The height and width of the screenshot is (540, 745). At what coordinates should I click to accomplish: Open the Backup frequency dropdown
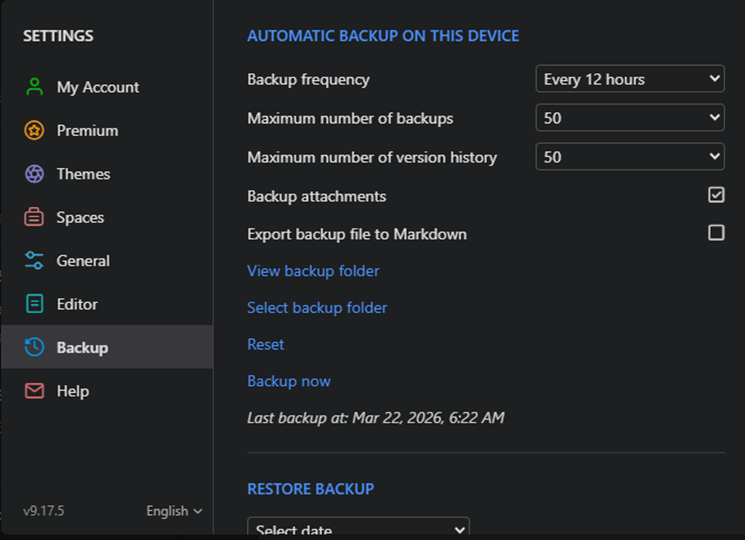pos(629,79)
